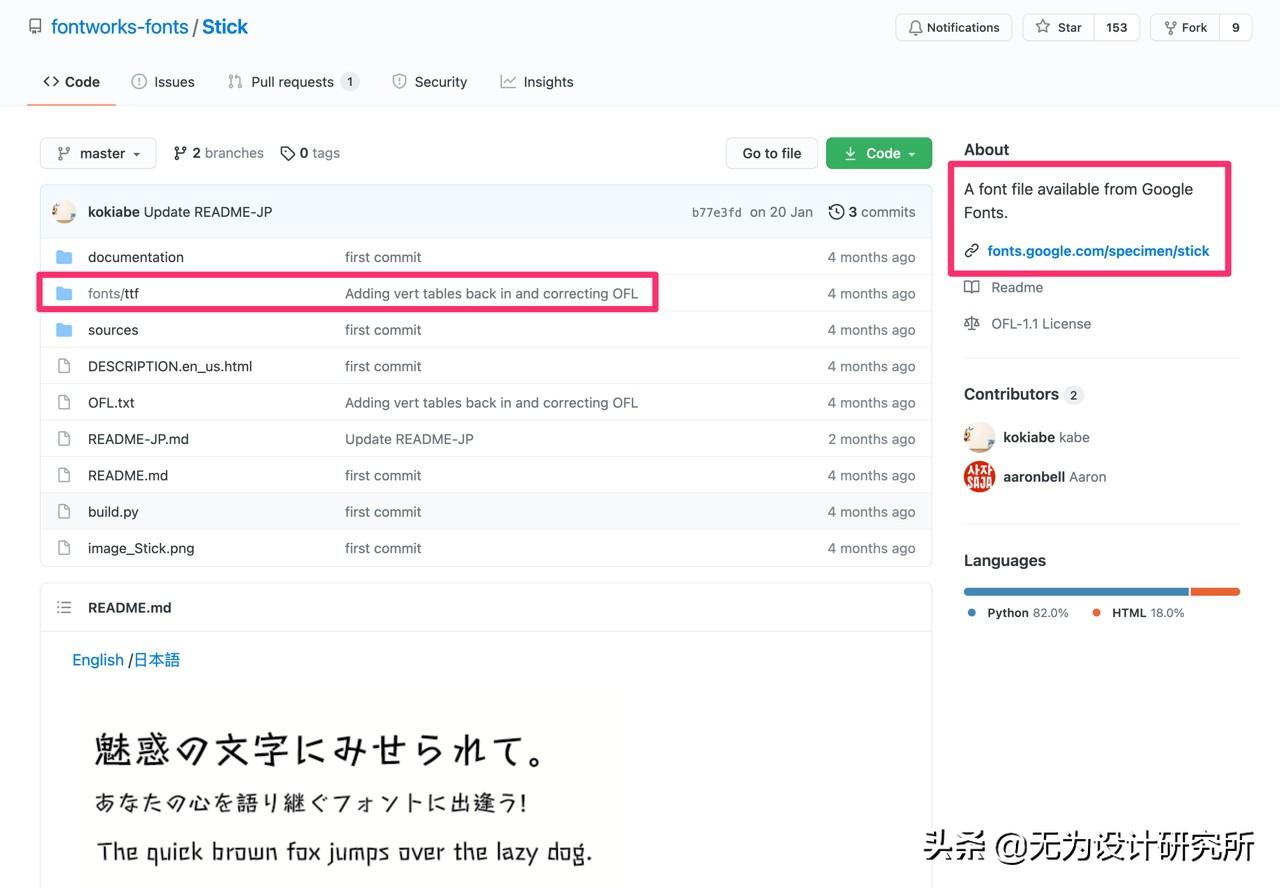This screenshot has width=1280, height=888.
Task: Click the file icon for image_Stick.png
Action: [x=65, y=548]
